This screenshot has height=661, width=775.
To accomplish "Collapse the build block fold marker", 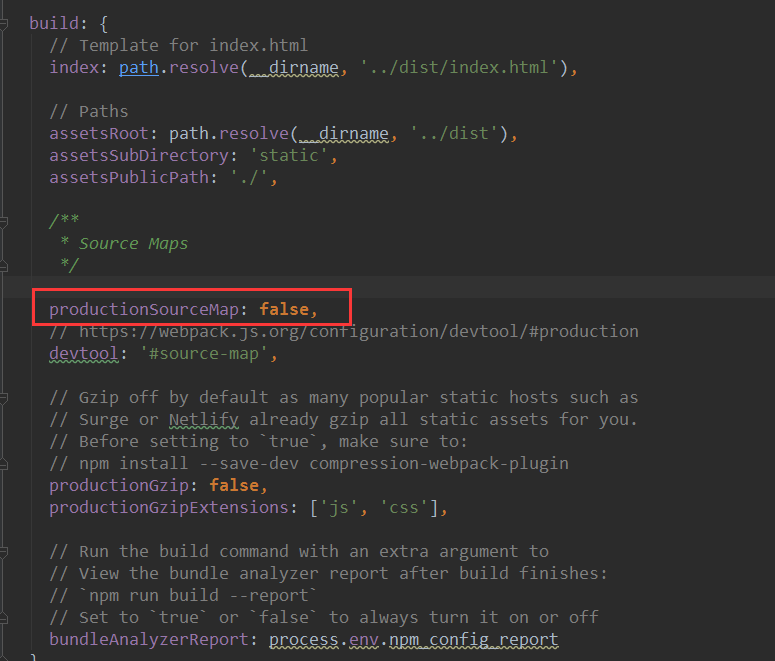I will (3, 23).
